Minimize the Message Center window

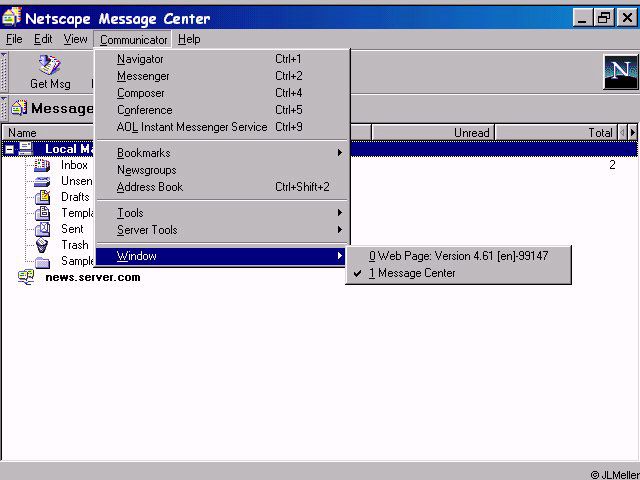click(582, 18)
